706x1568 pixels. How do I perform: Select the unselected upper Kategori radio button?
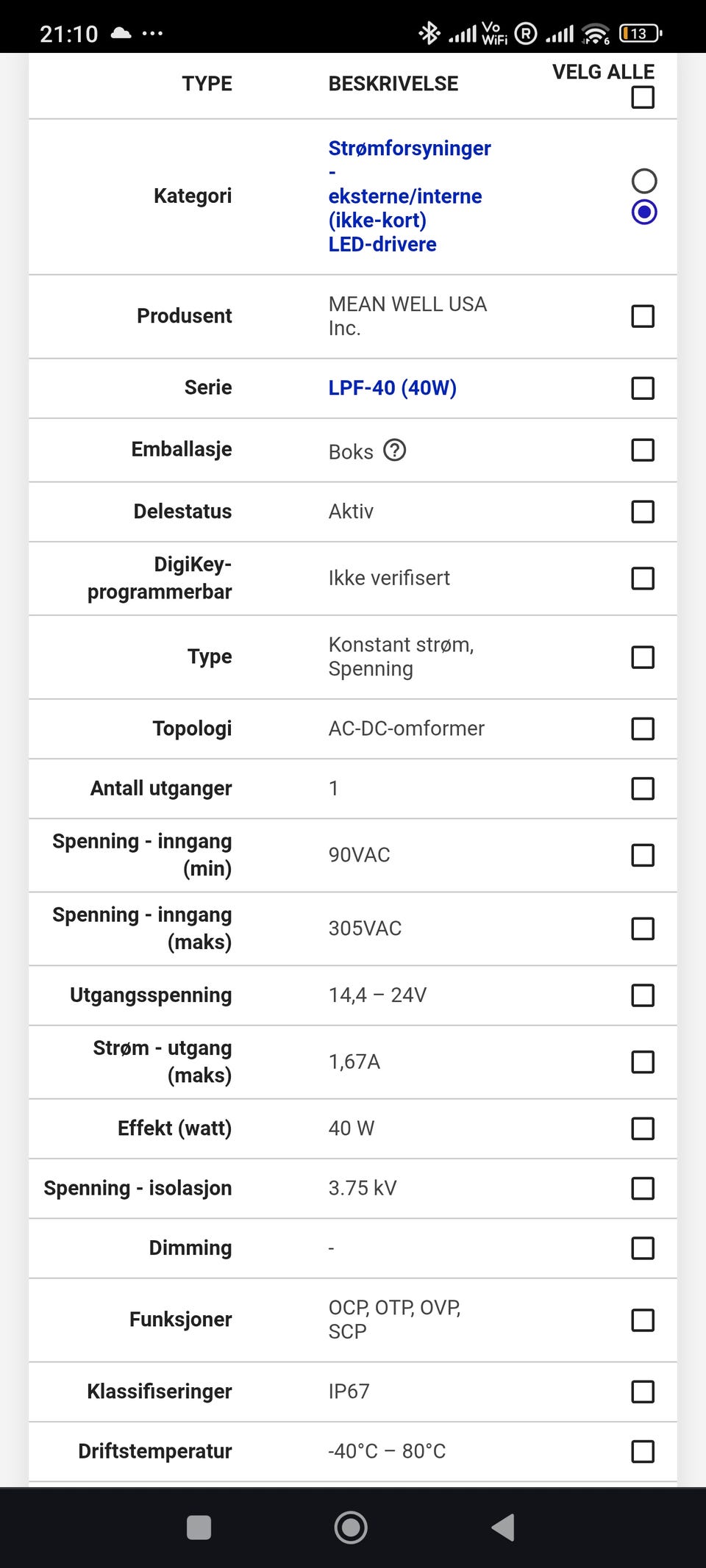(644, 181)
